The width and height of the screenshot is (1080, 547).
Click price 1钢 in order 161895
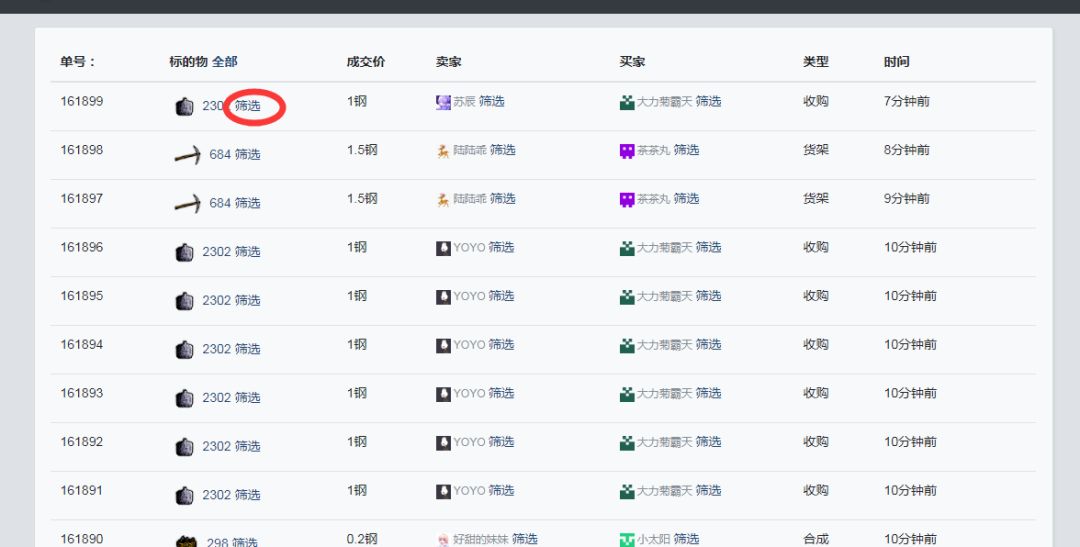coord(357,296)
